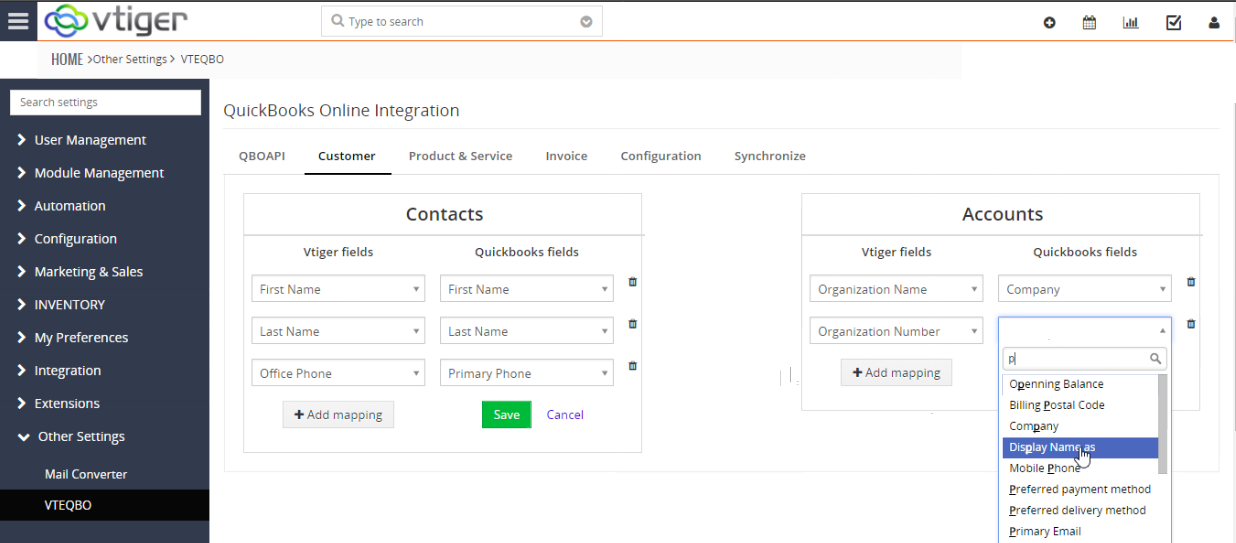Image resolution: width=1236 pixels, height=543 pixels.
Task: Open the global search dropdown arrow
Action: coord(586,21)
